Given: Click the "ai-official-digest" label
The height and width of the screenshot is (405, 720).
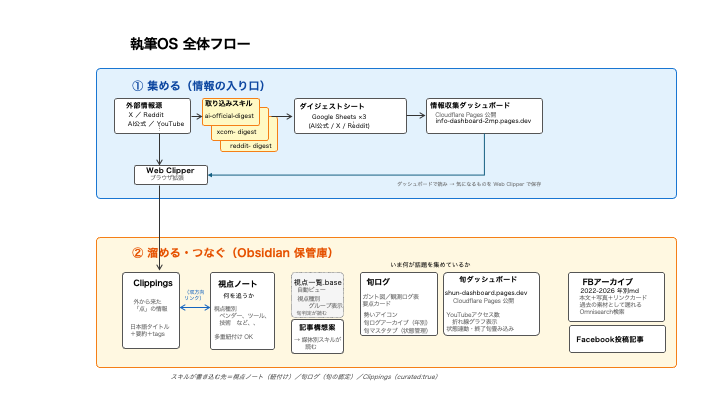Looking at the screenshot, I should pyautogui.click(x=229, y=116).
